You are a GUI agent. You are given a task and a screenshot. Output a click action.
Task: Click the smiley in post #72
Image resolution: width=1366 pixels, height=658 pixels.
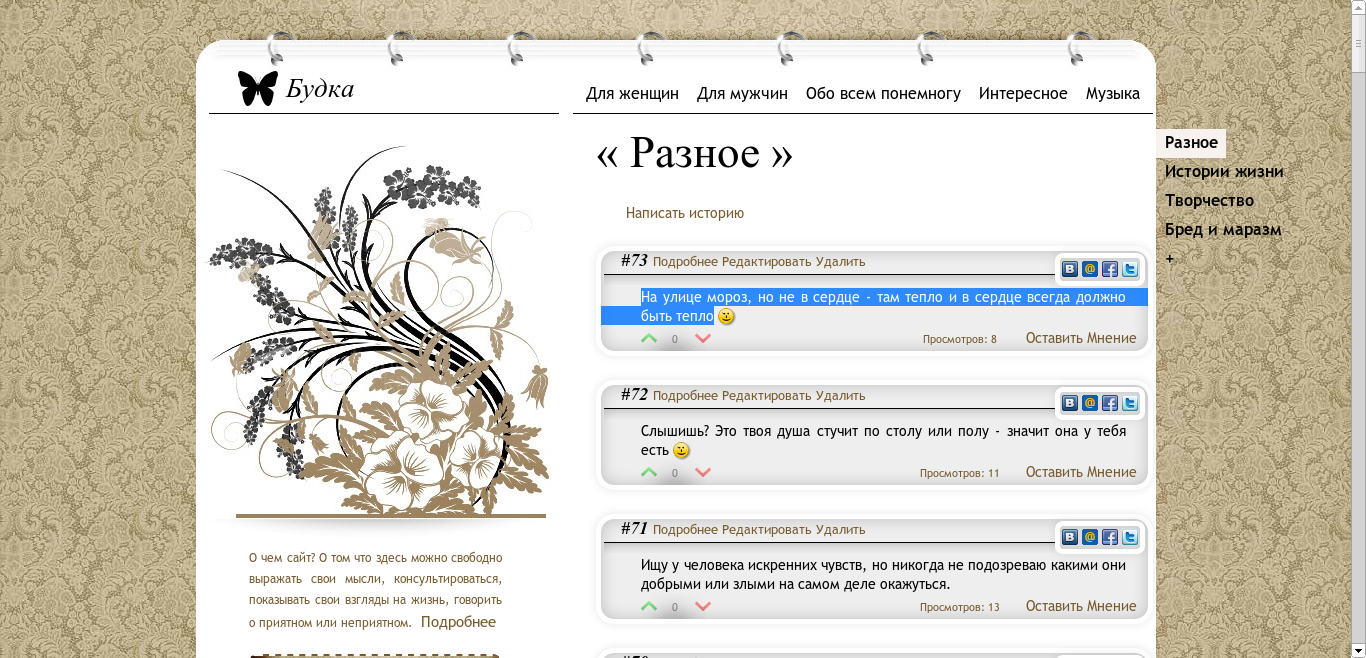tap(682, 451)
